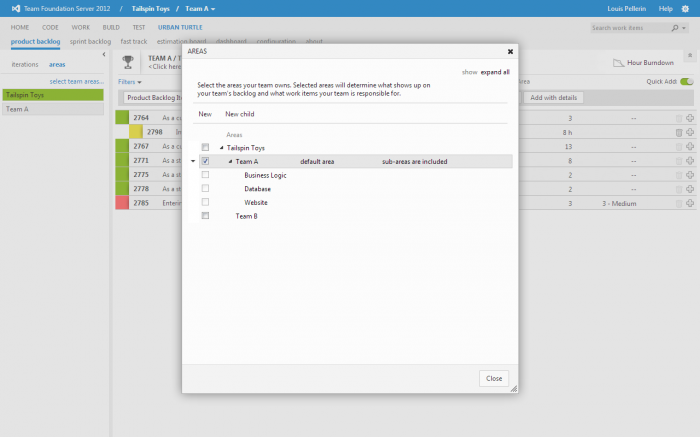Click plus icon on the 3 - Medium row

click(x=690, y=203)
